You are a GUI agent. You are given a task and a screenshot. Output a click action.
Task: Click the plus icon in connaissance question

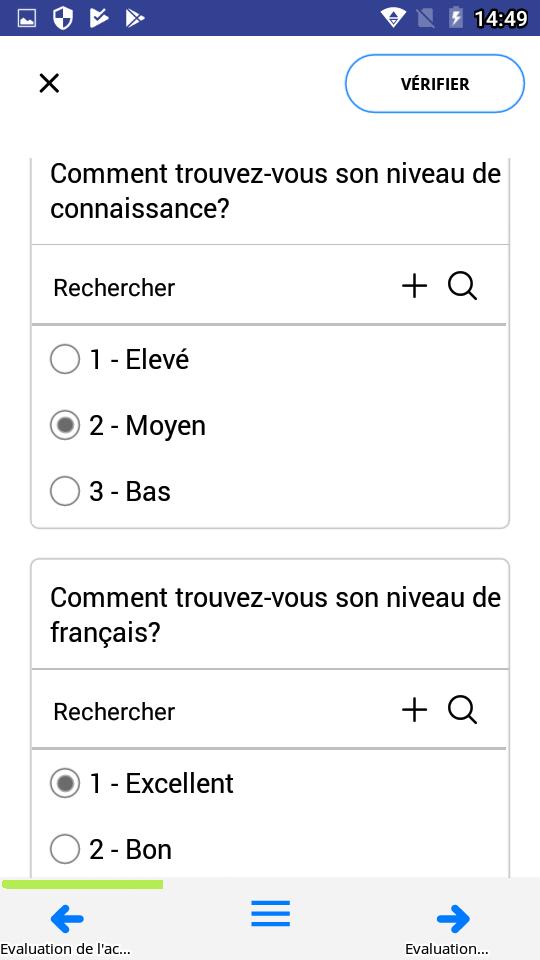(x=414, y=286)
